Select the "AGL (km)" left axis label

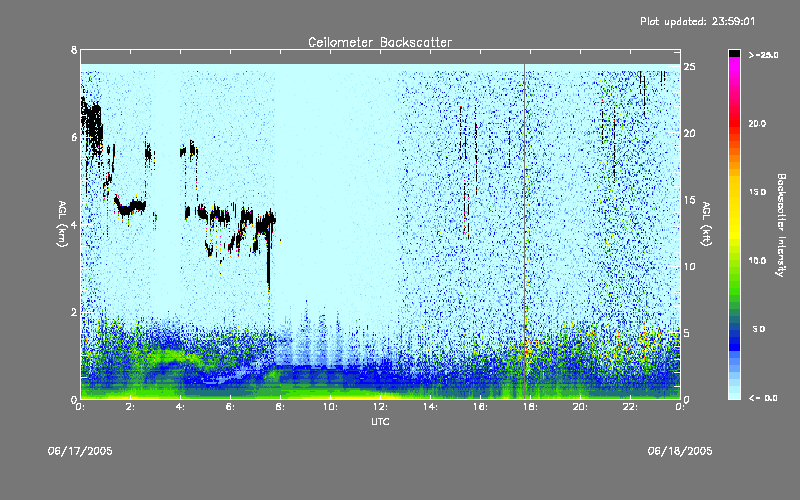pos(62,224)
